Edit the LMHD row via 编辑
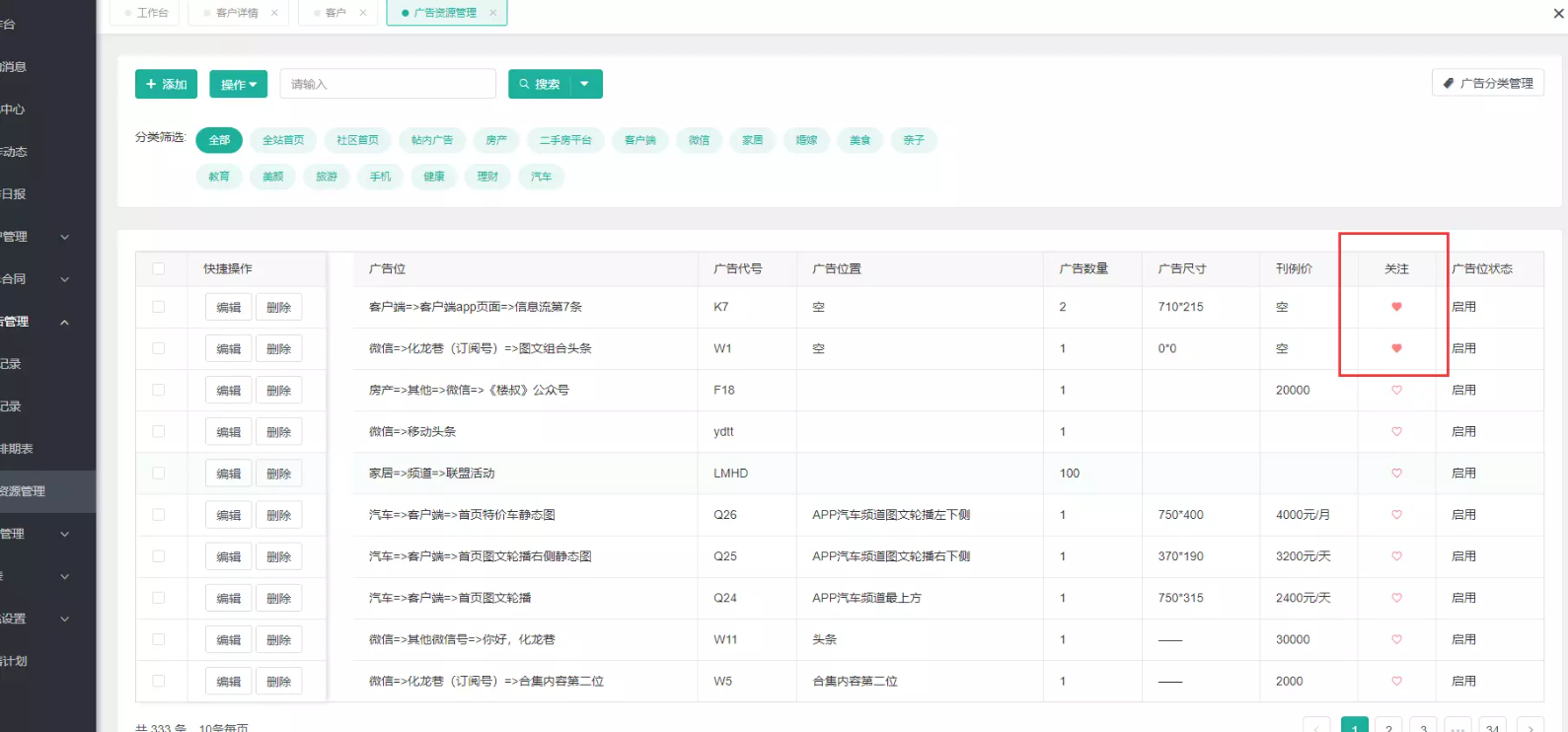Image resolution: width=1568 pixels, height=732 pixels. (229, 474)
